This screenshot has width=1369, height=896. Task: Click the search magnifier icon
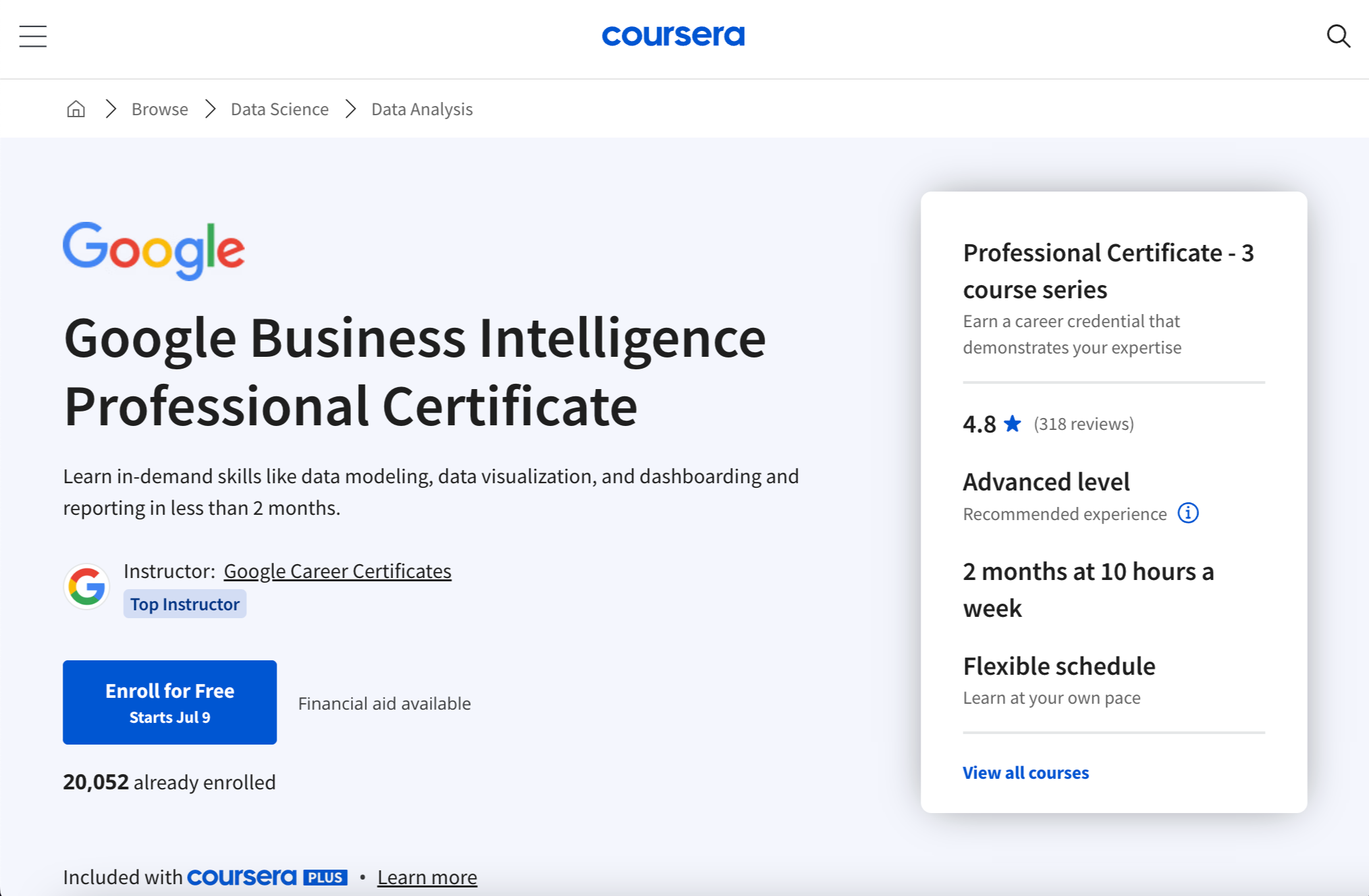tap(1338, 36)
